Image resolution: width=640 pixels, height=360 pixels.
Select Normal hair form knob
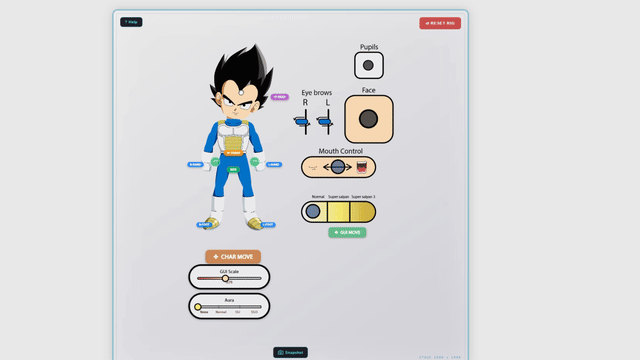click(313, 211)
